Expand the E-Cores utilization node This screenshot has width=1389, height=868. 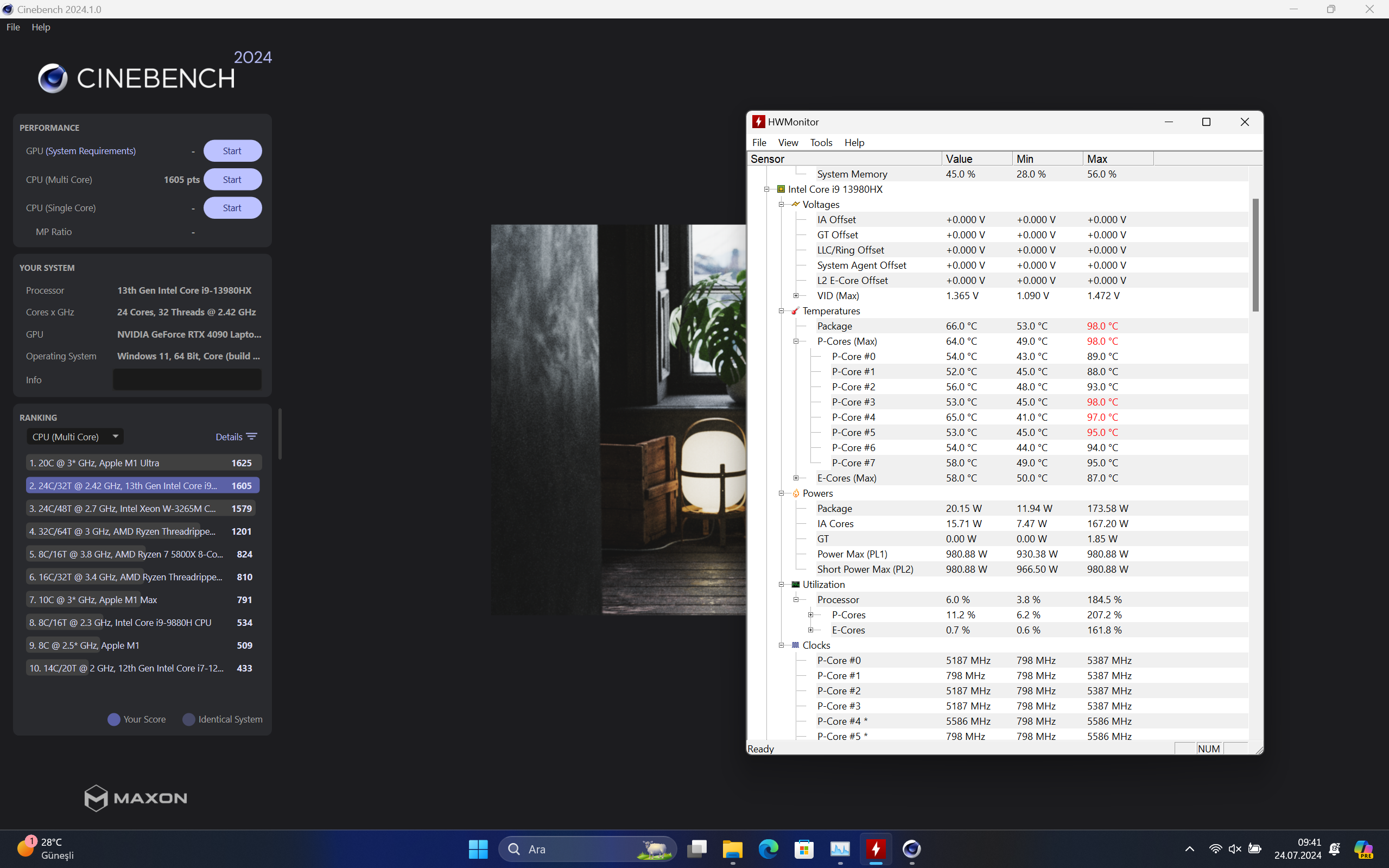tap(811, 630)
